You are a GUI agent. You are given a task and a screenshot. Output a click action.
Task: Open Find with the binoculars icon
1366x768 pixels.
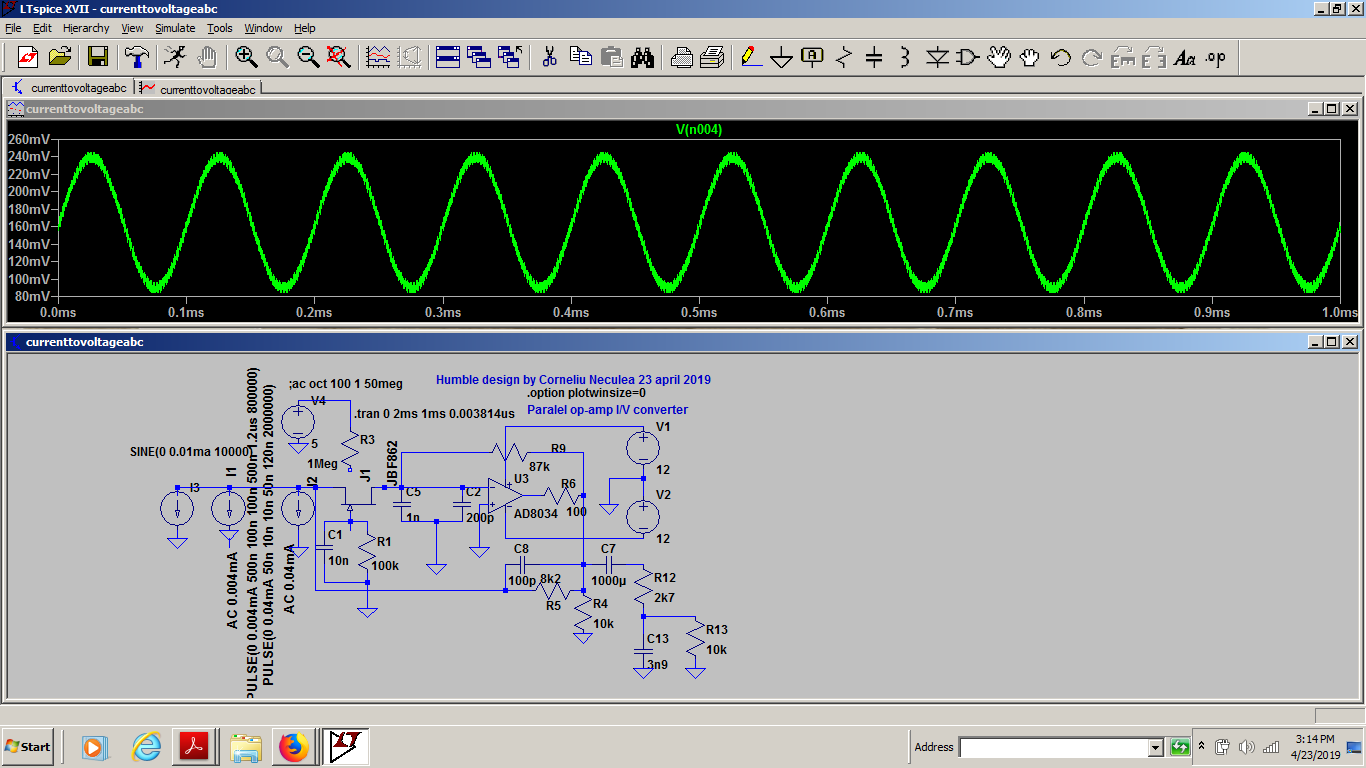pos(642,57)
